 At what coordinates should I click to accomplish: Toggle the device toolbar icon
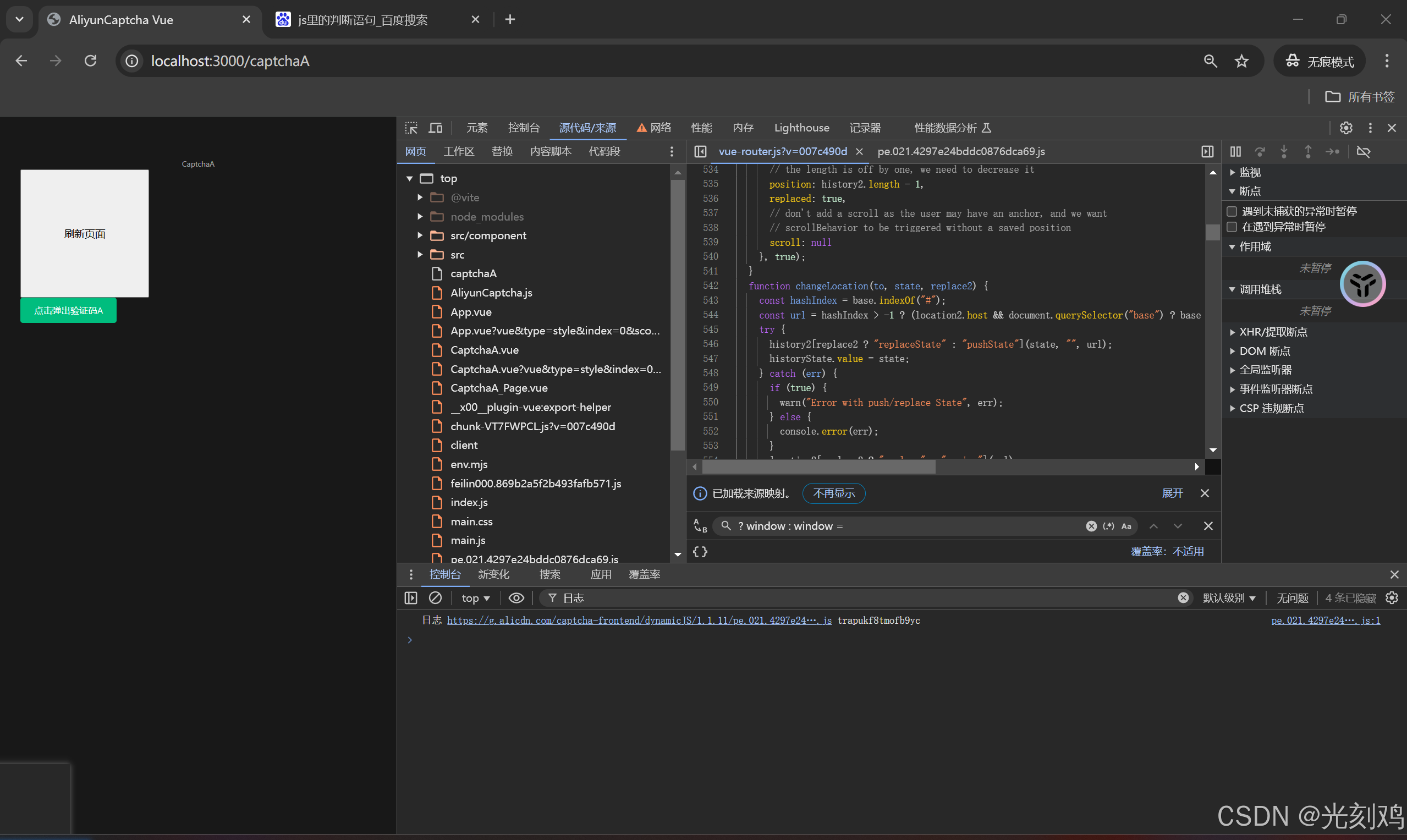[x=435, y=128]
